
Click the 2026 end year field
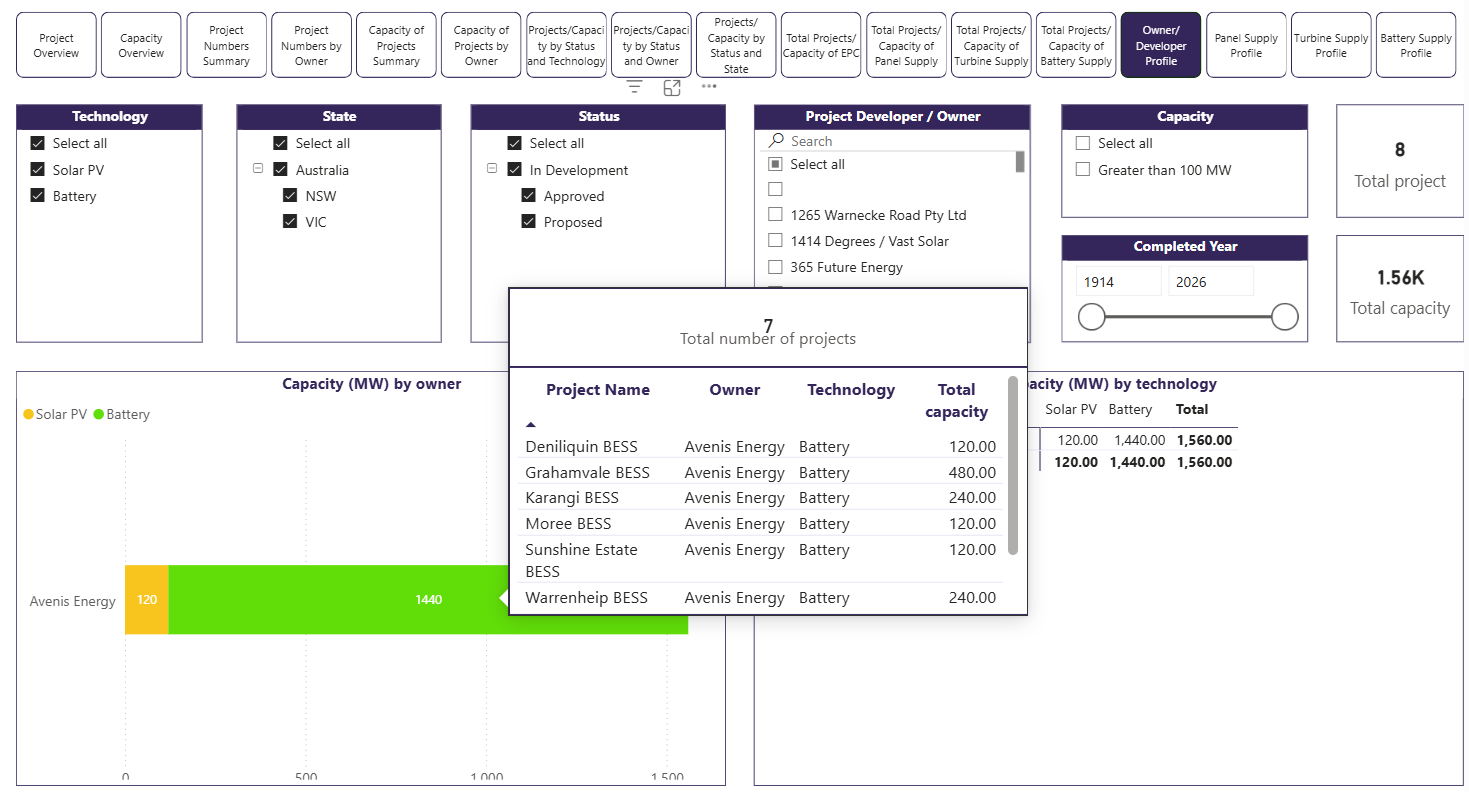(x=1211, y=282)
